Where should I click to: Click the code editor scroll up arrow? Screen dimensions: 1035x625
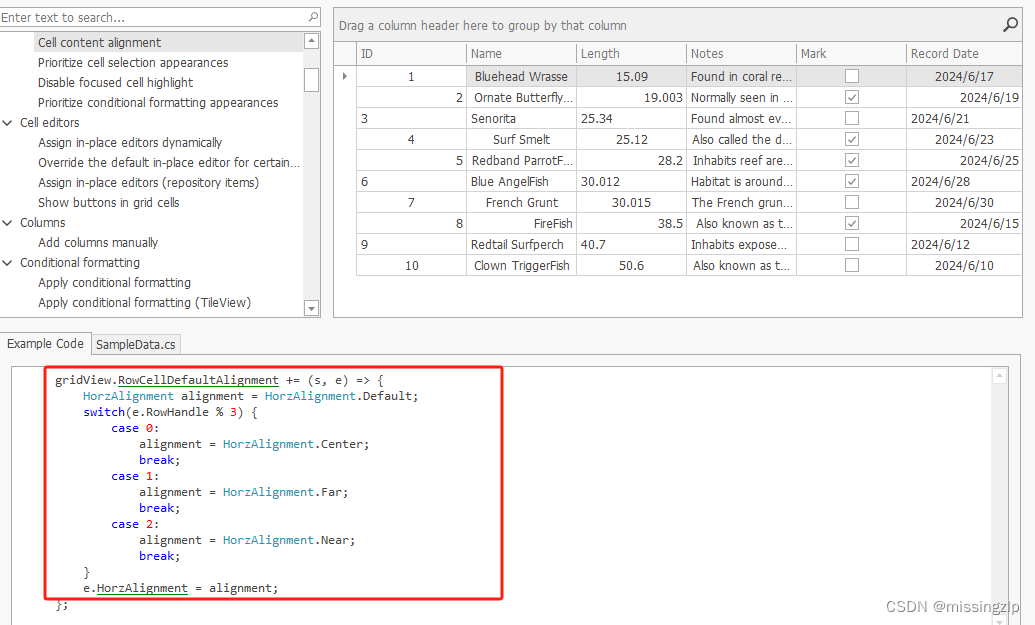999,376
